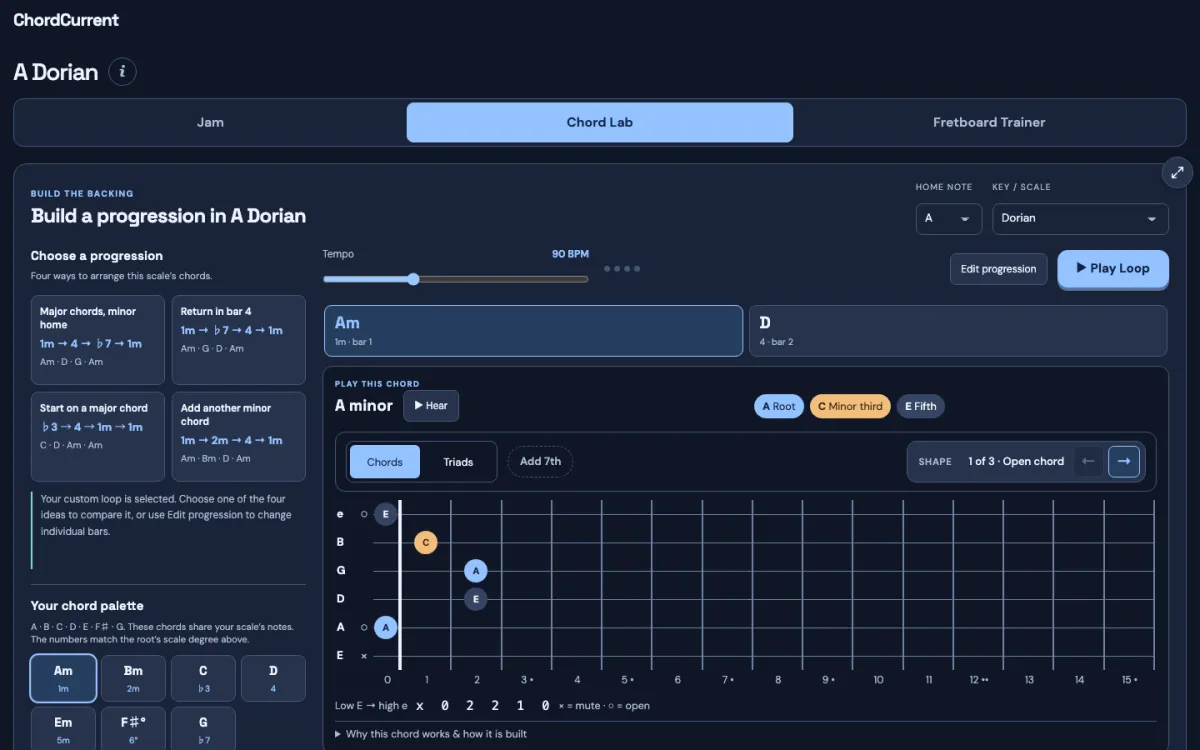
Task: Click the beat indicator dots by tempo
Action: [622, 268]
